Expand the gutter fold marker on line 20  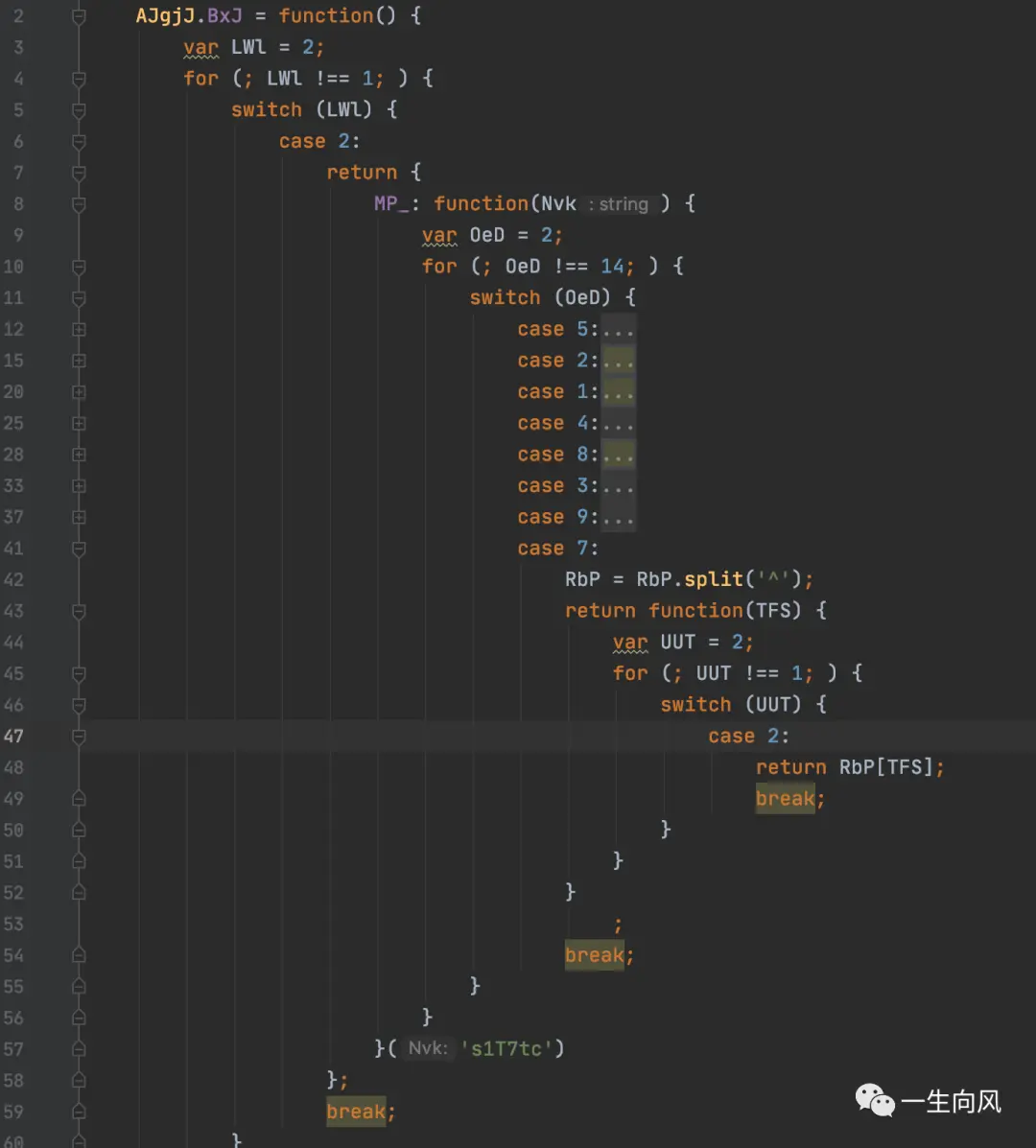(x=79, y=391)
